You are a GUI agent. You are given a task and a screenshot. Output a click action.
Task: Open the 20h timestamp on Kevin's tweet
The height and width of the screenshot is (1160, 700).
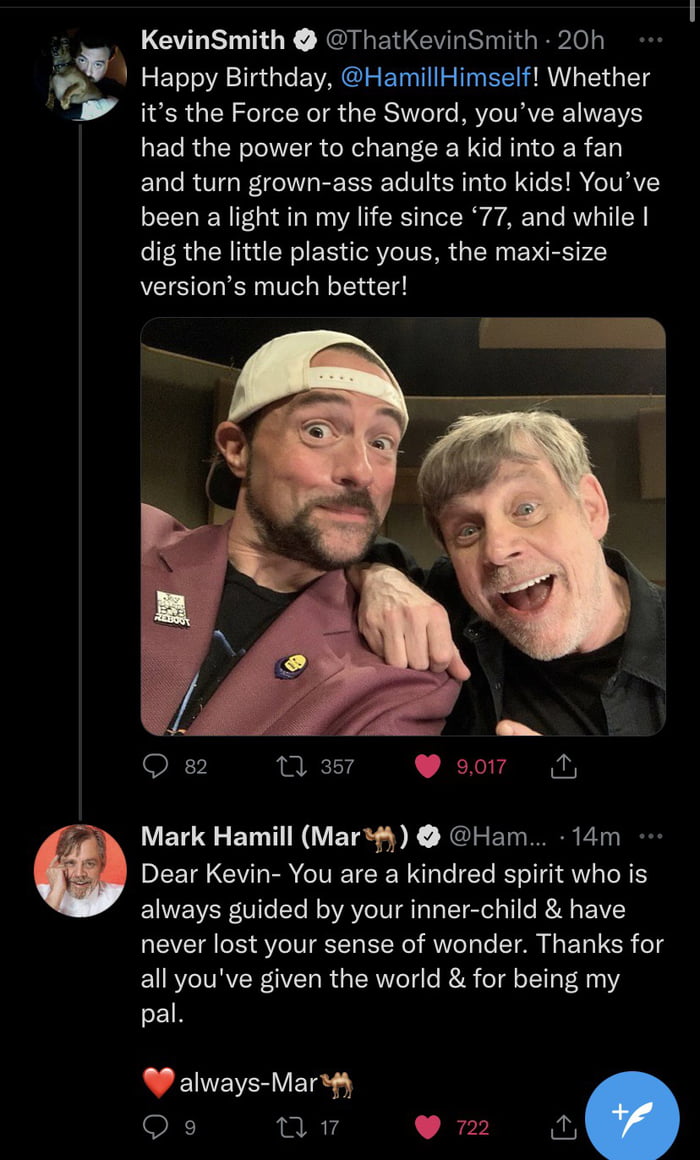(x=582, y=40)
